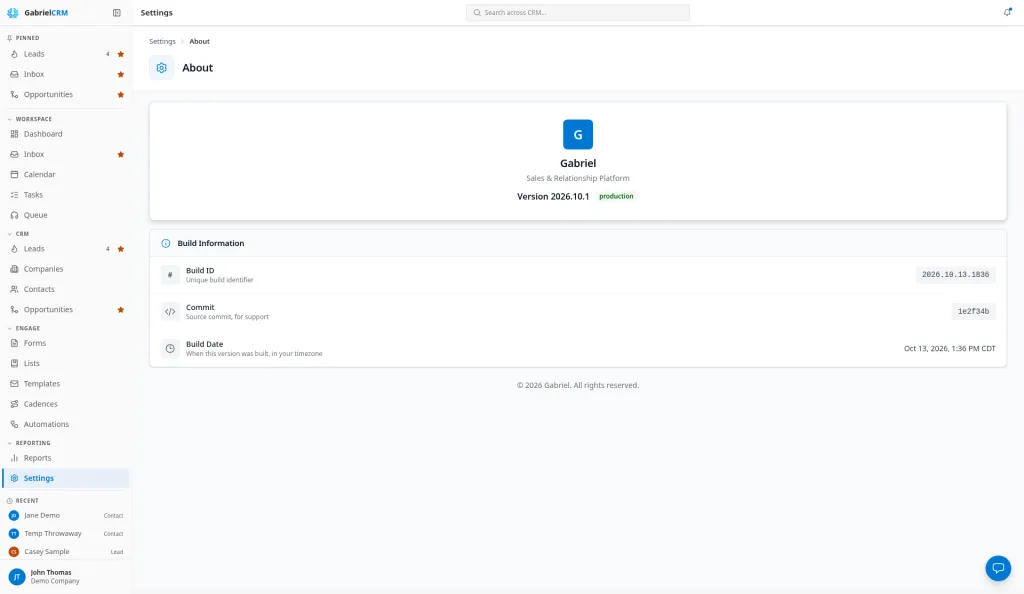This screenshot has width=1024, height=594.
Task: Click the JT user avatar
Action: 17,576
